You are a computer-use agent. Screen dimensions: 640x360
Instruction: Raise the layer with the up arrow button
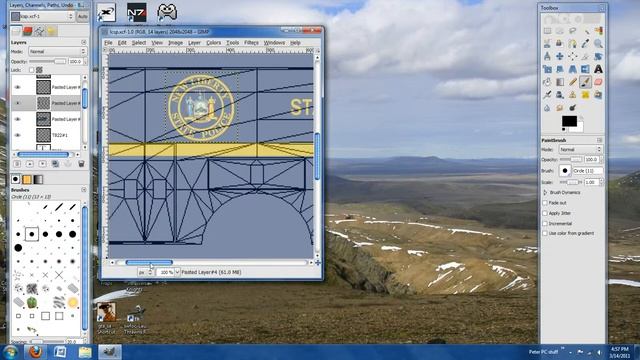[30, 164]
